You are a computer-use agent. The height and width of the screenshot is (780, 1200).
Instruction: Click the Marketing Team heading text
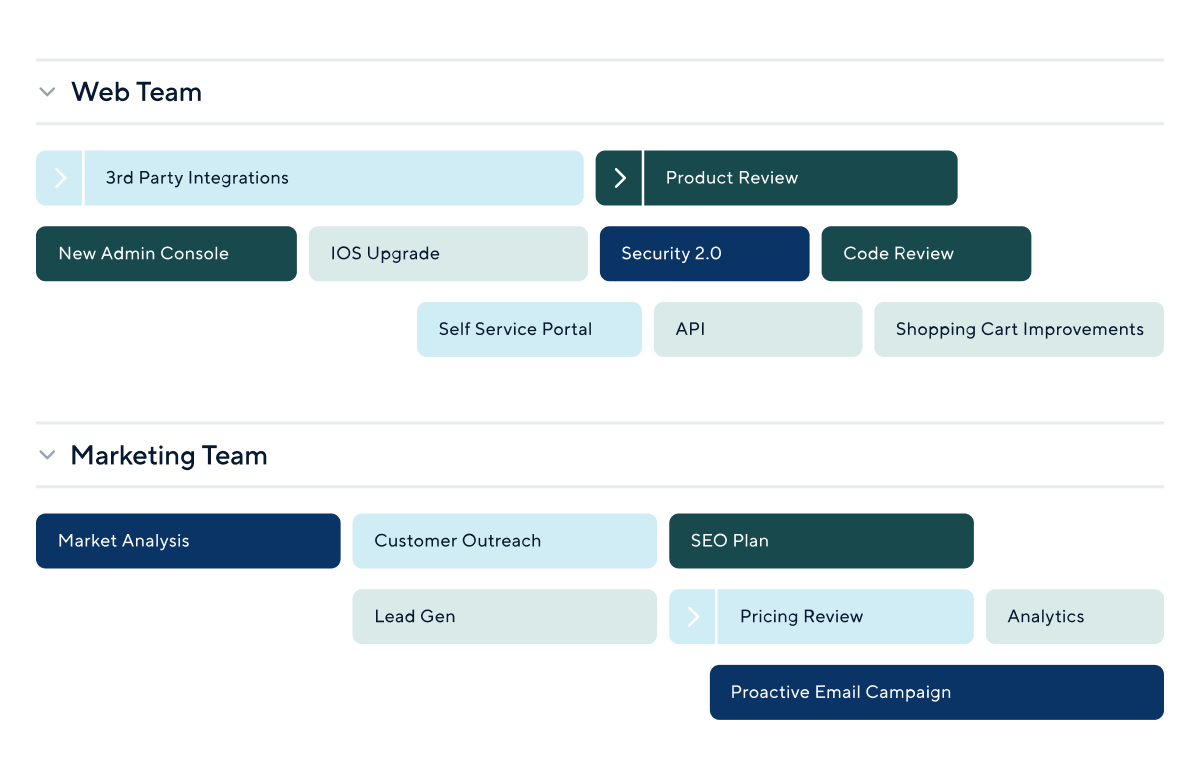[x=169, y=455]
